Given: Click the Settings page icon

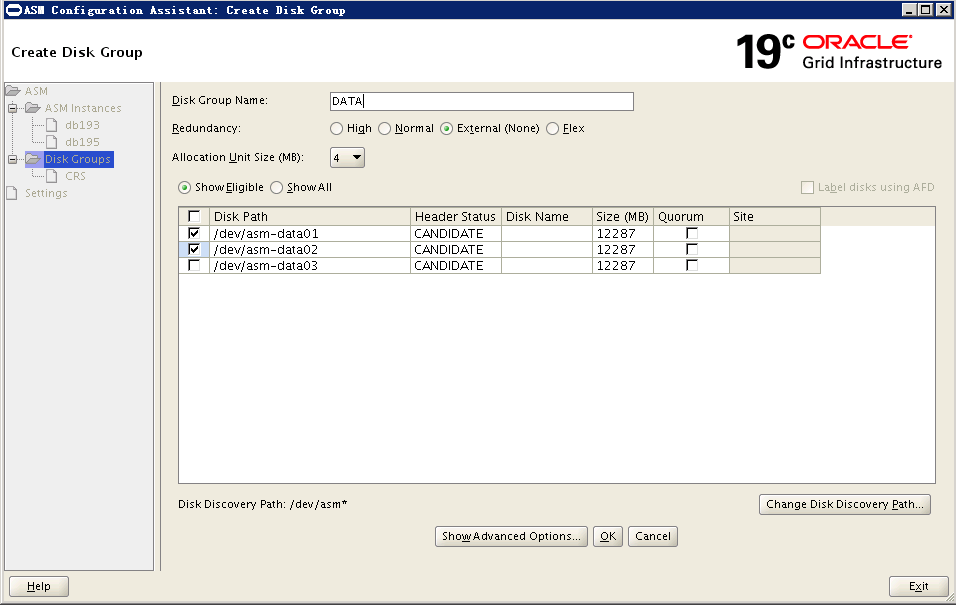Looking at the screenshot, I should click(x=12, y=193).
